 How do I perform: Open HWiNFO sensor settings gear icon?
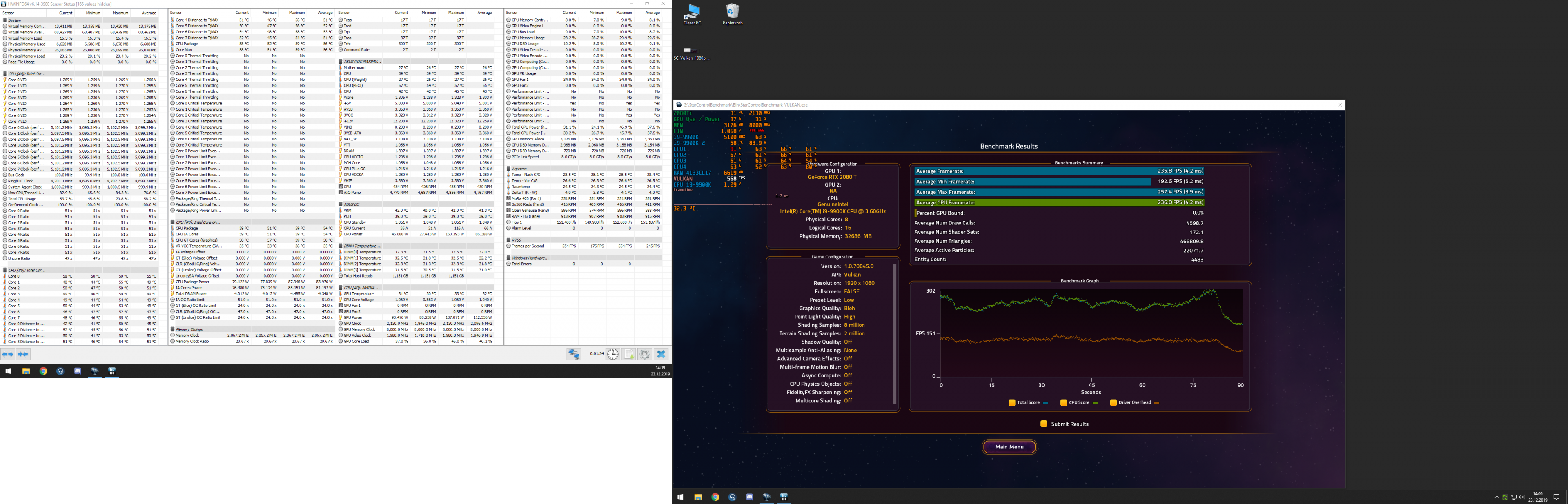click(x=645, y=354)
